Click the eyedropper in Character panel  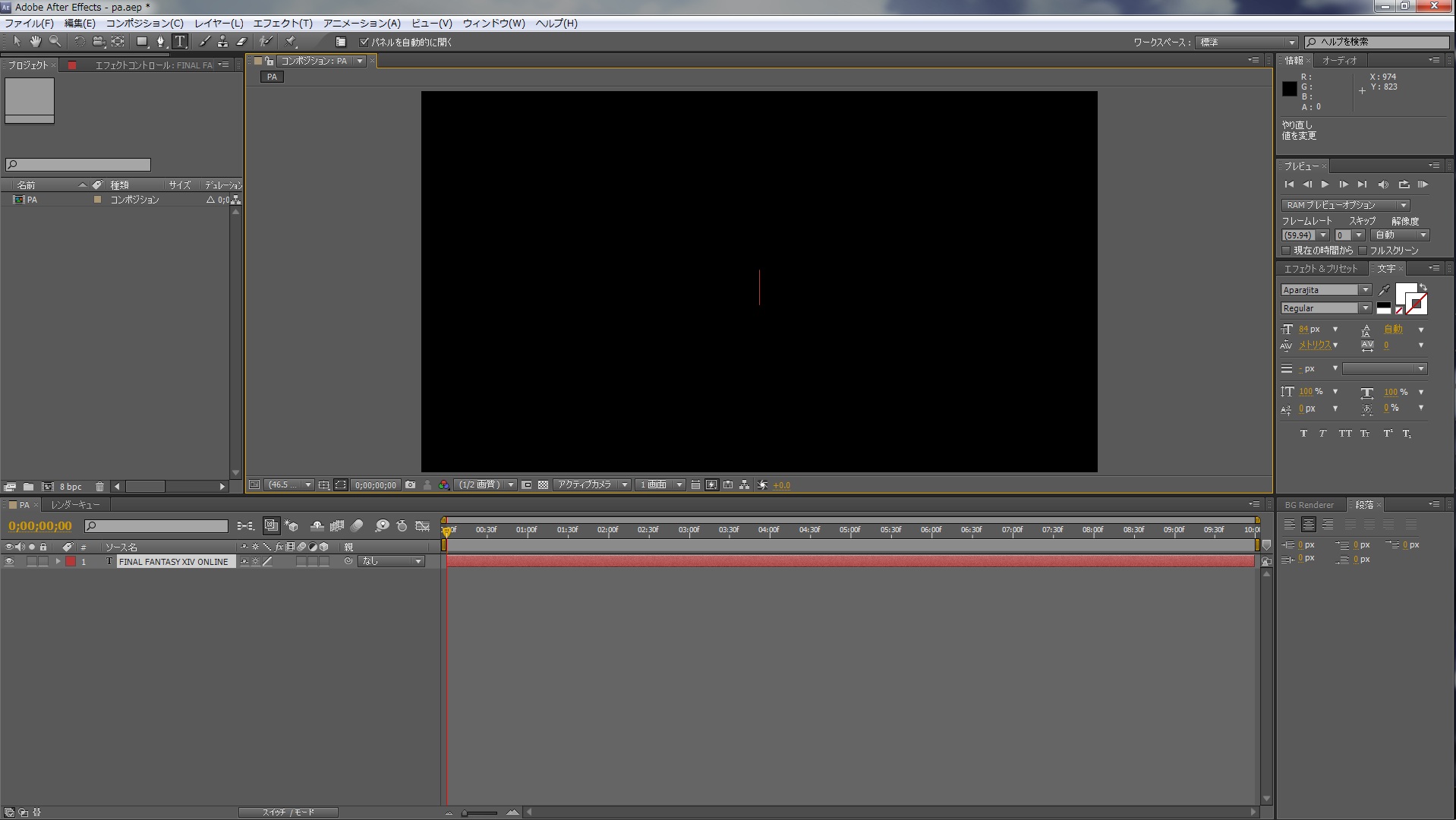click(1385, 290)
